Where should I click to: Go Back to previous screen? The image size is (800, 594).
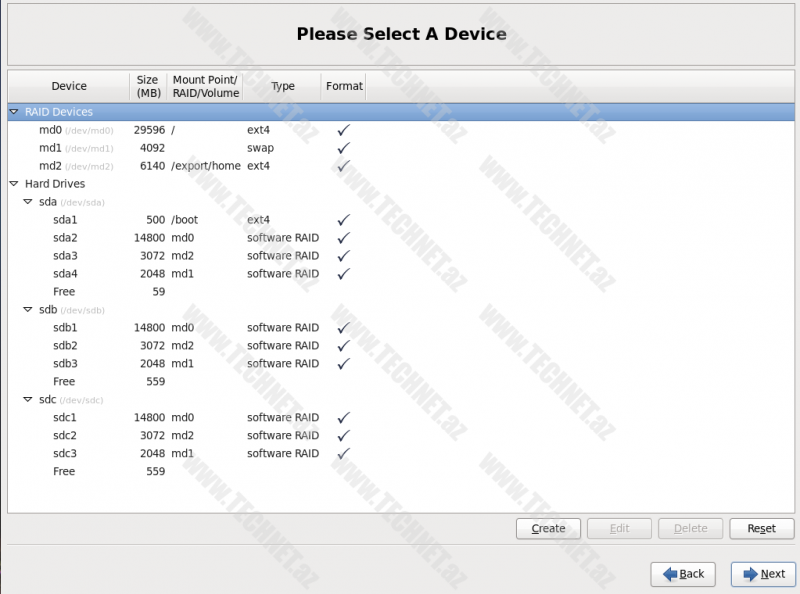coord(683,574)
